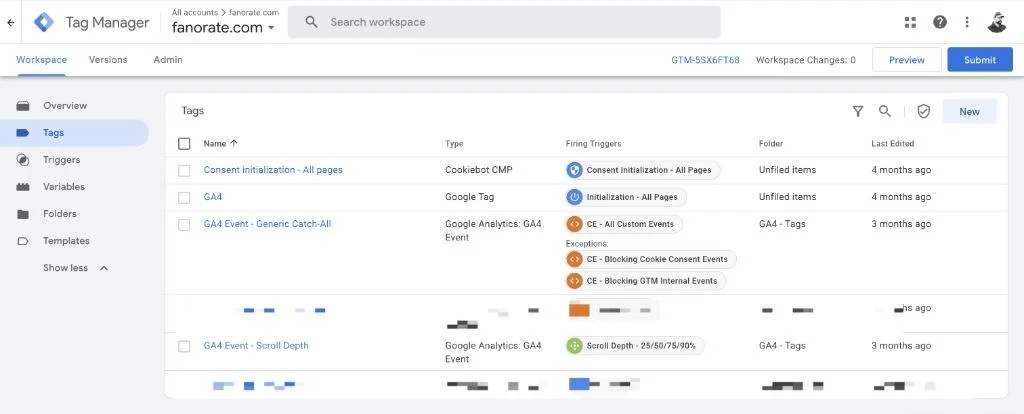
Task: Toggle the select-all tags checkbox
Action: (184, 144)
